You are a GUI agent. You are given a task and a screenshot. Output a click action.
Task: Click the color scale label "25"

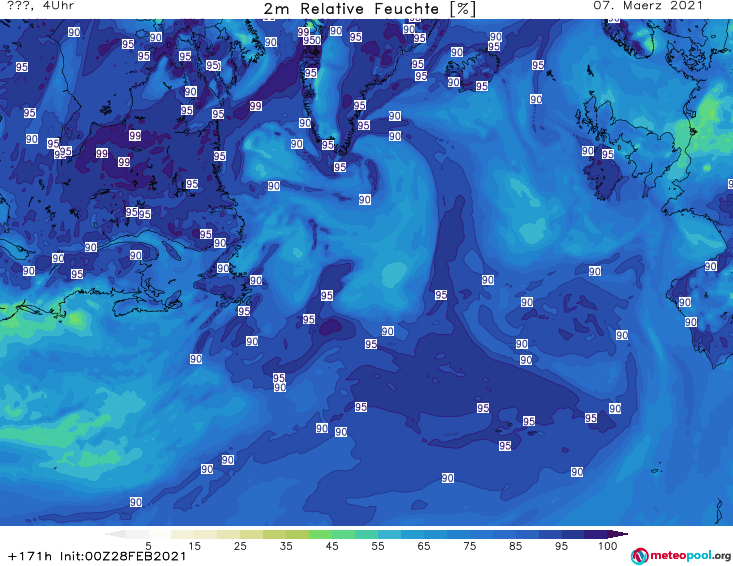pos(240,546)
